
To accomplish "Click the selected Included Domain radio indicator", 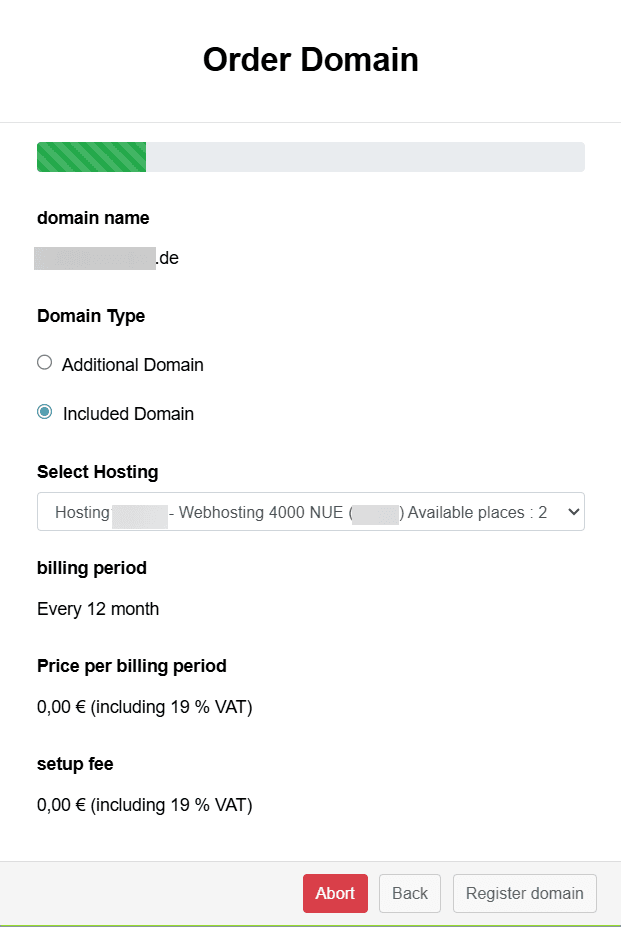I will click(x=44, y=412).
